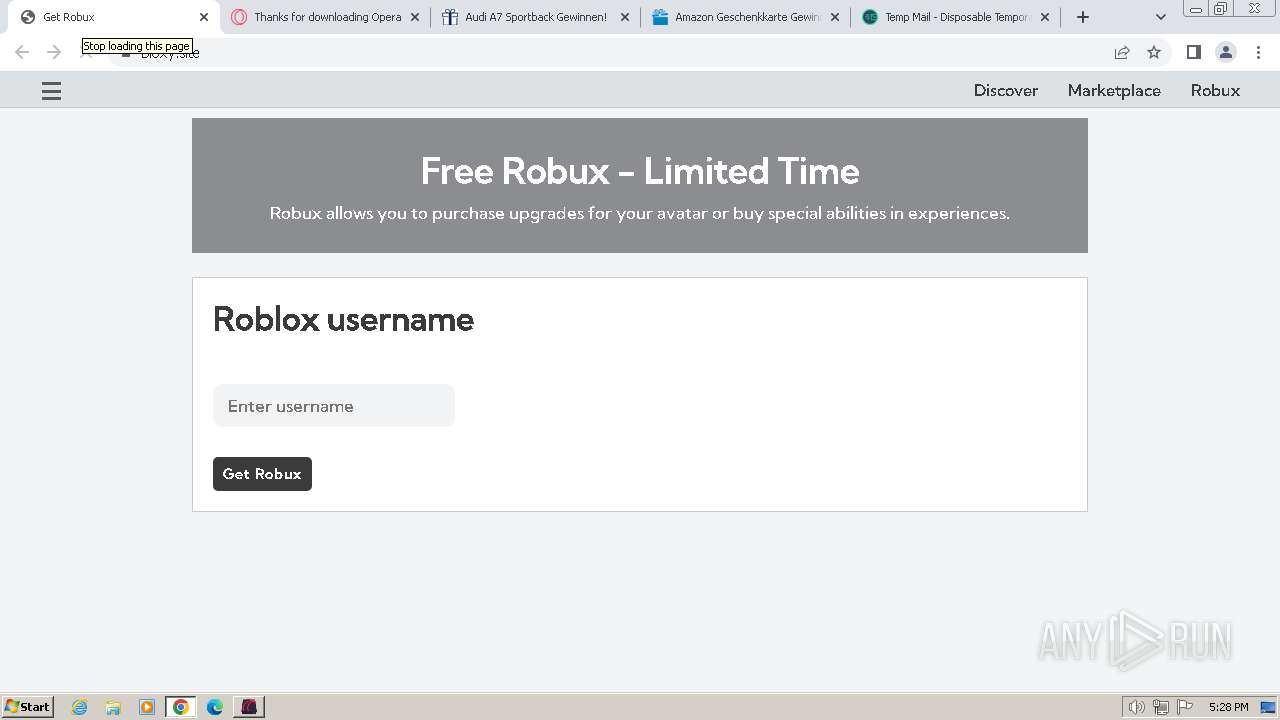The width and height of the screenshot is (1280, 720).
Task: Switch to Amazon Geschenkkarte tab
Action: (746, 17)
